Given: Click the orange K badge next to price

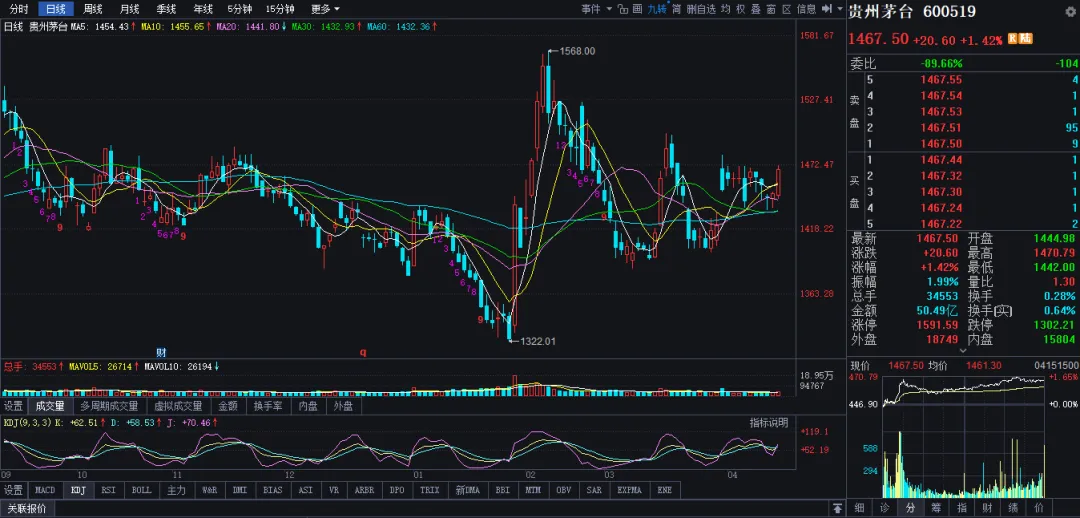Looking at the screenshot, I should (1012, 39).
